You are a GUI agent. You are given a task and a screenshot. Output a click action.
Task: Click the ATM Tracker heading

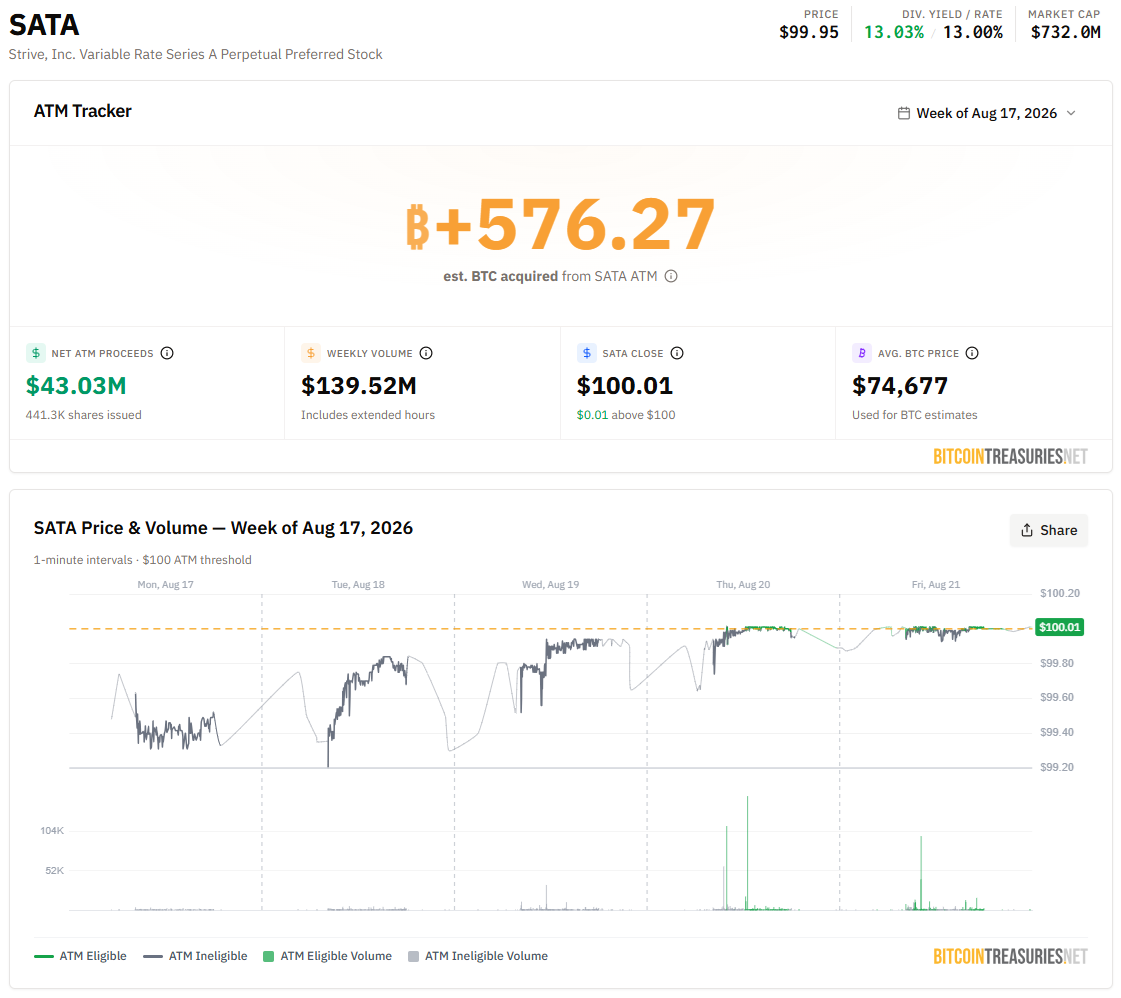tap(83, 112)
